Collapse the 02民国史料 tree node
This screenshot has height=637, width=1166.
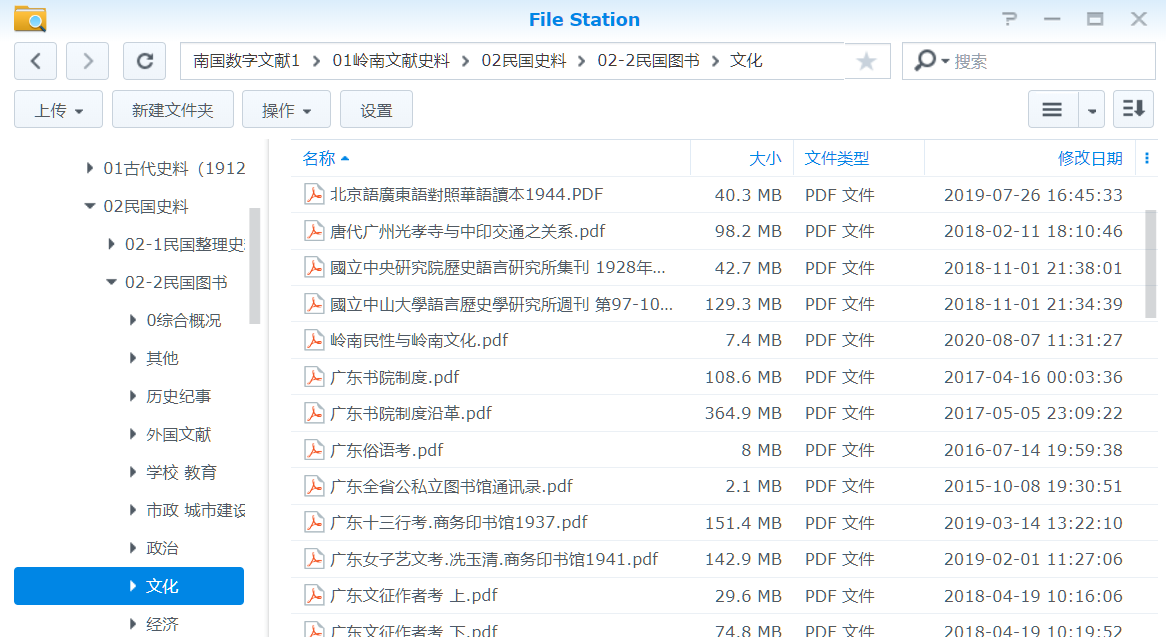click(90, 207)
